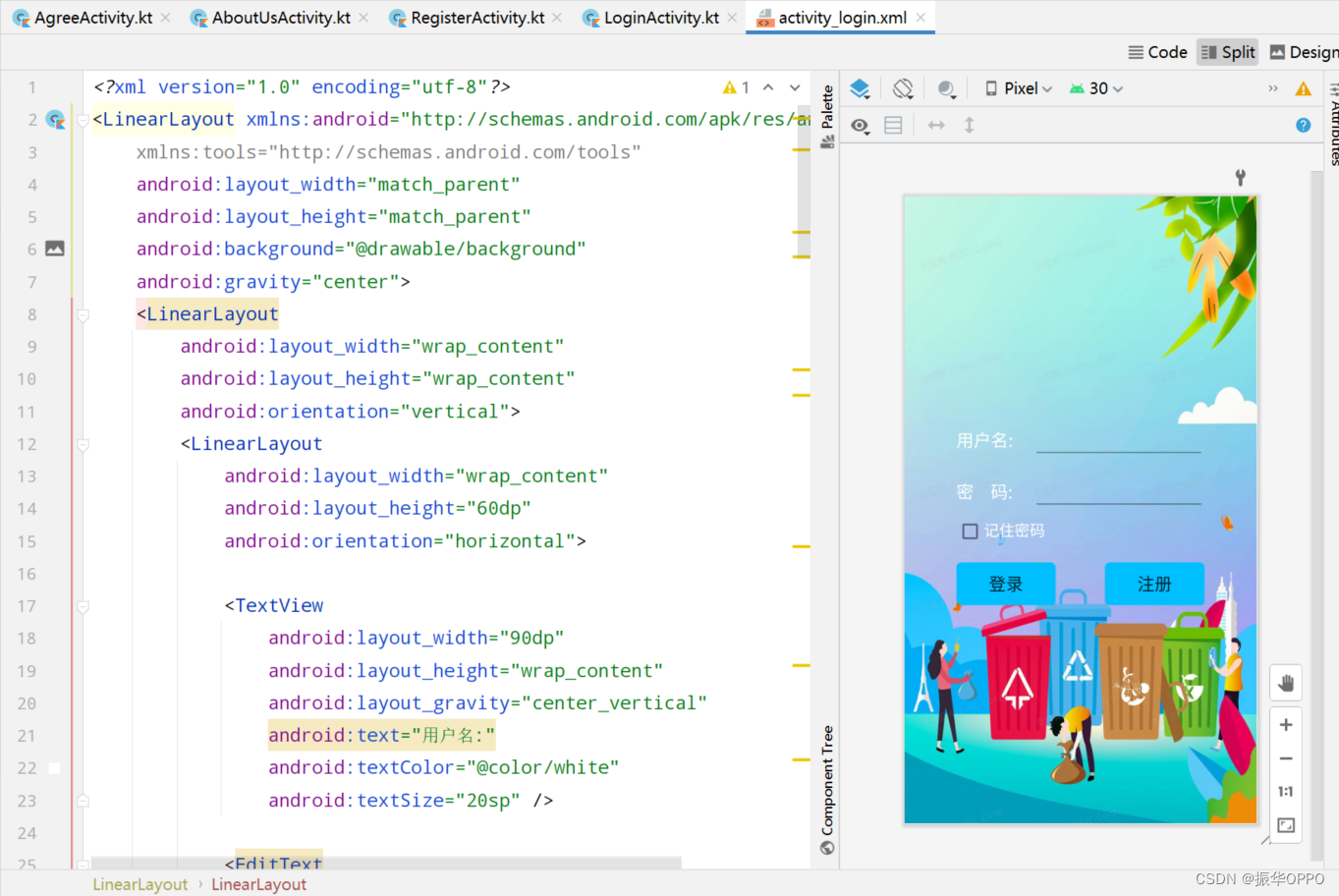Image resolution: width=1339 pixels, height=896 pixels.
Task: Open the Pixel device dropdown
Action: click(x=1019, y=88)
